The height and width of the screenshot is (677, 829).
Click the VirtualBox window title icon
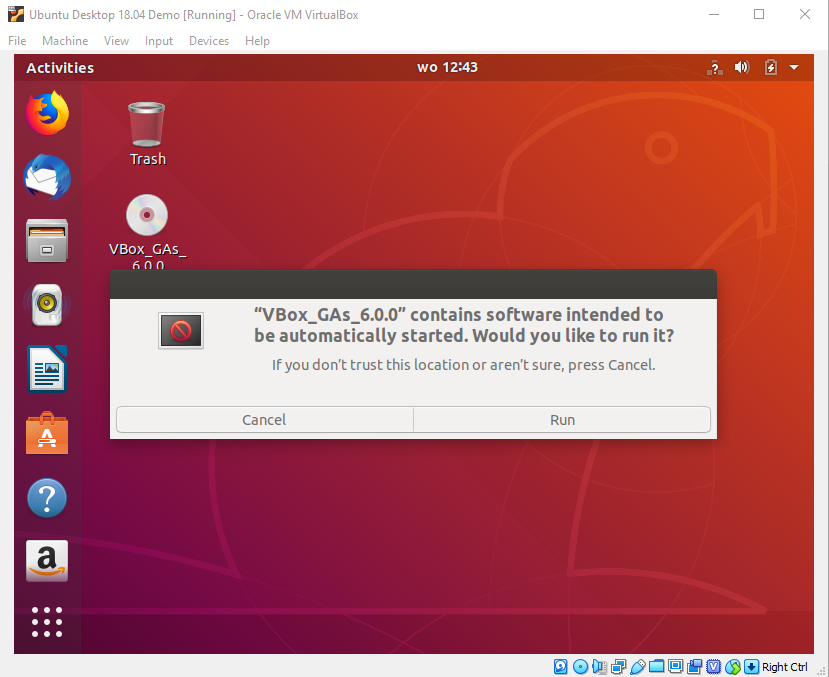click(16, 14)
